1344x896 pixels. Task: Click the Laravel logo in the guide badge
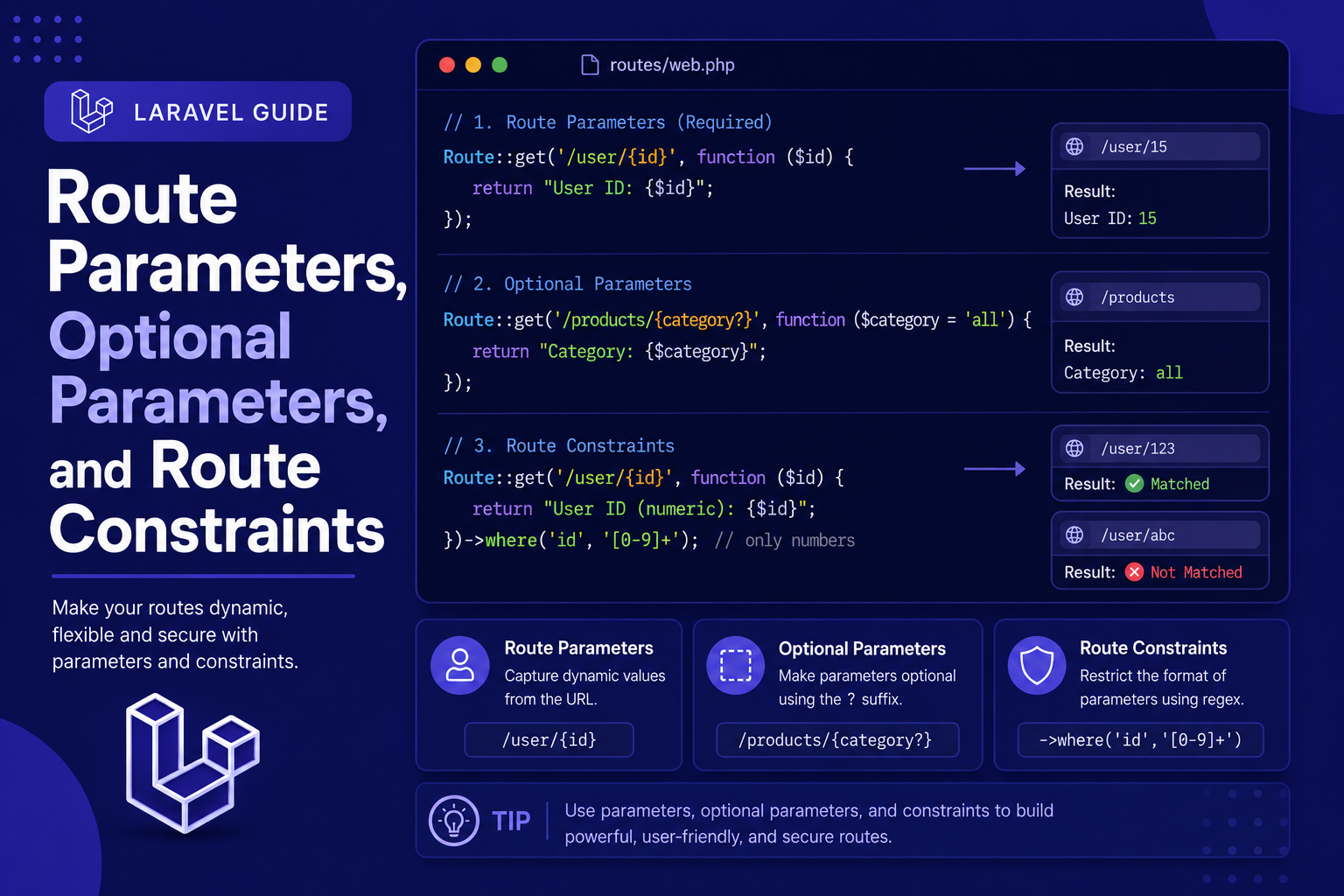92,111
